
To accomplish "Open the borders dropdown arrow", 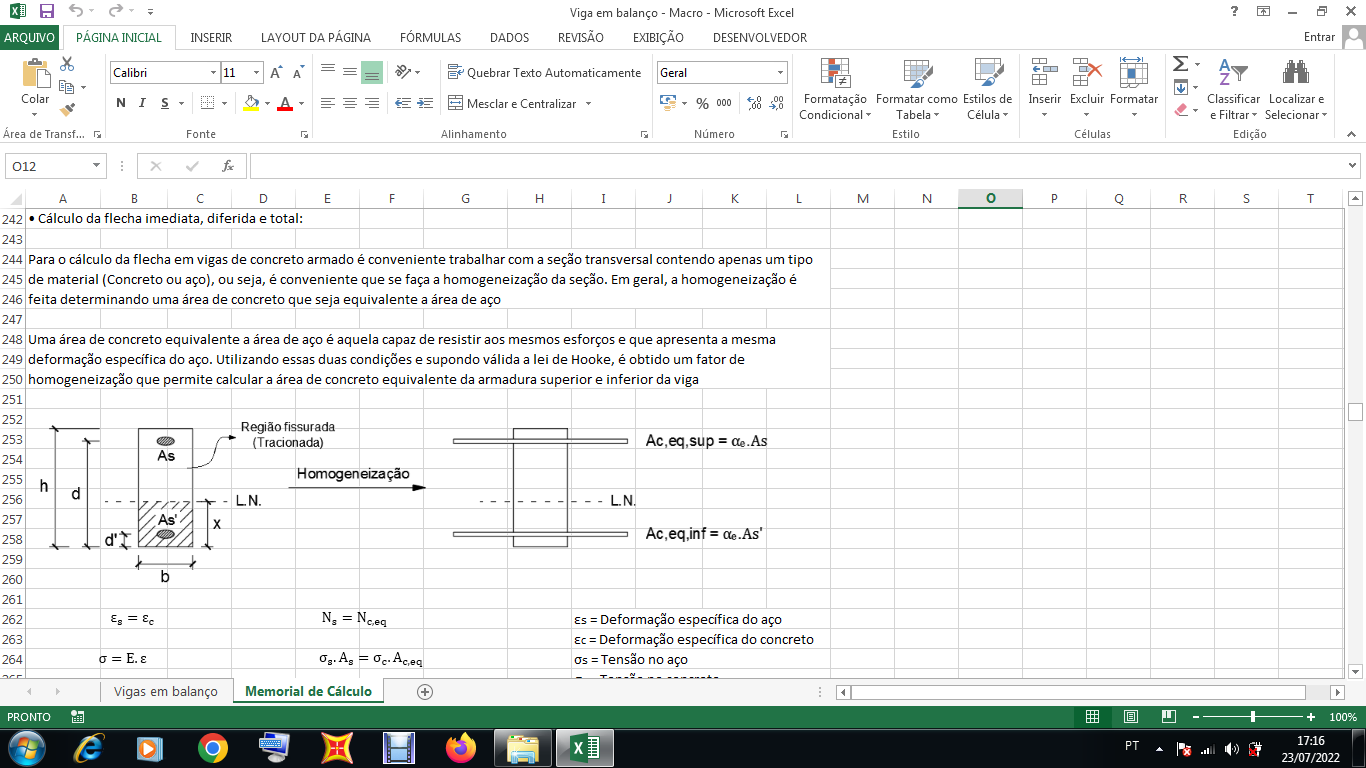I will pyautogui.click(x=224, y=103).
